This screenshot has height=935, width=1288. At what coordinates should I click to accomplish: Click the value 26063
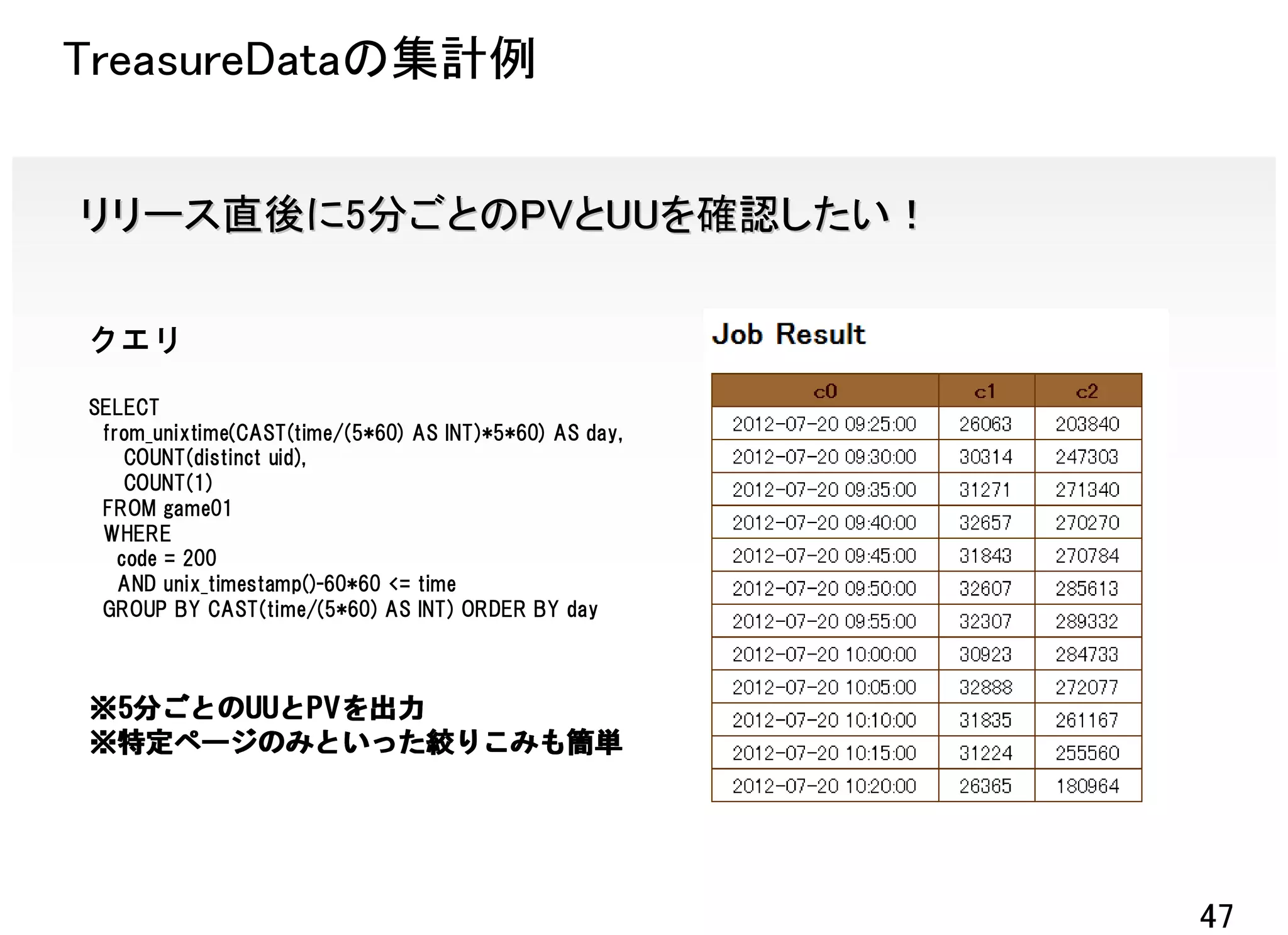click(985, 424)
